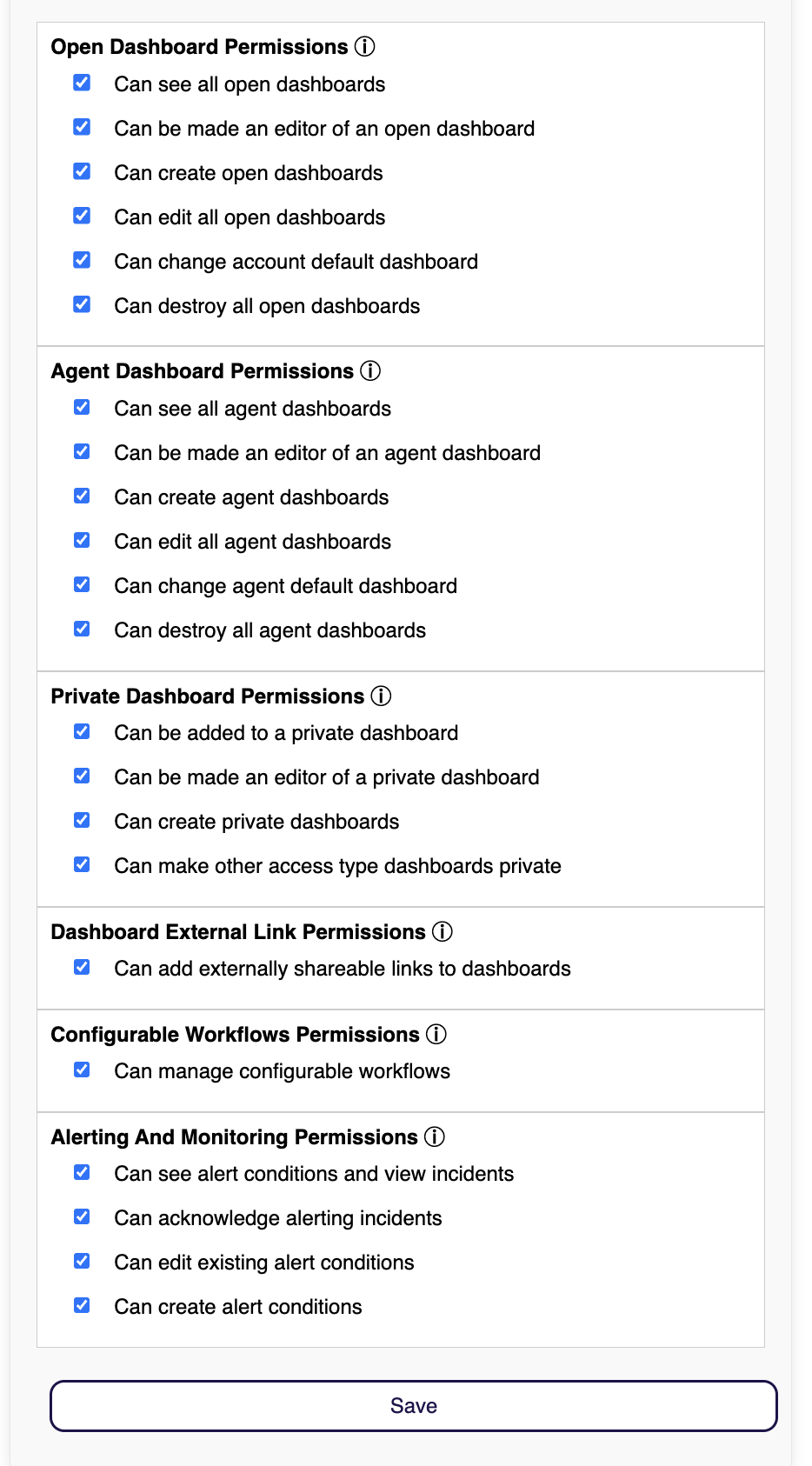Show info for Alerting And Monitoring Permissions
812x1466 pixels.
click(435, 1137)
